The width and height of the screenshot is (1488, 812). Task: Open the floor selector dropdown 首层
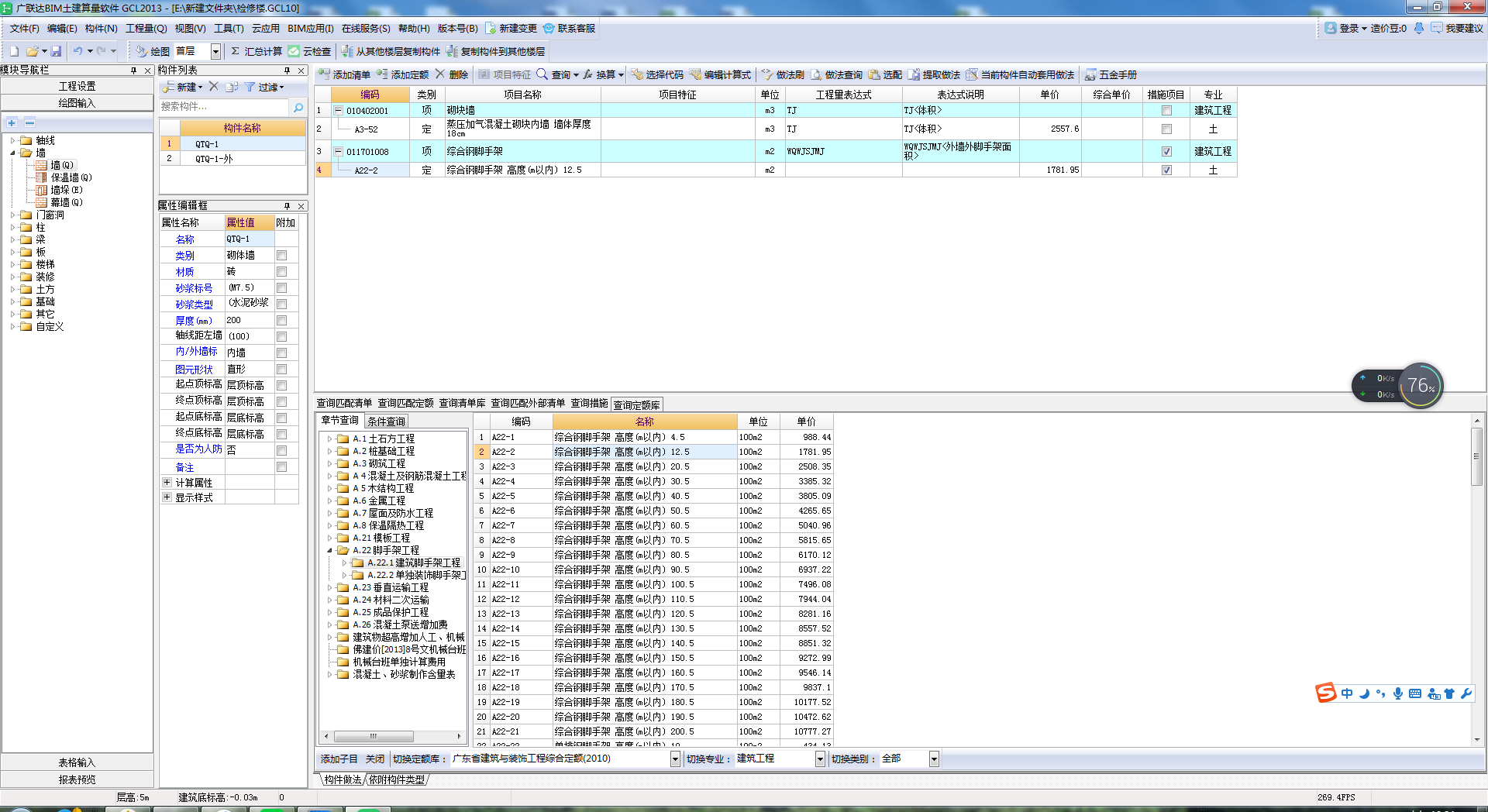tap(215, 51)
